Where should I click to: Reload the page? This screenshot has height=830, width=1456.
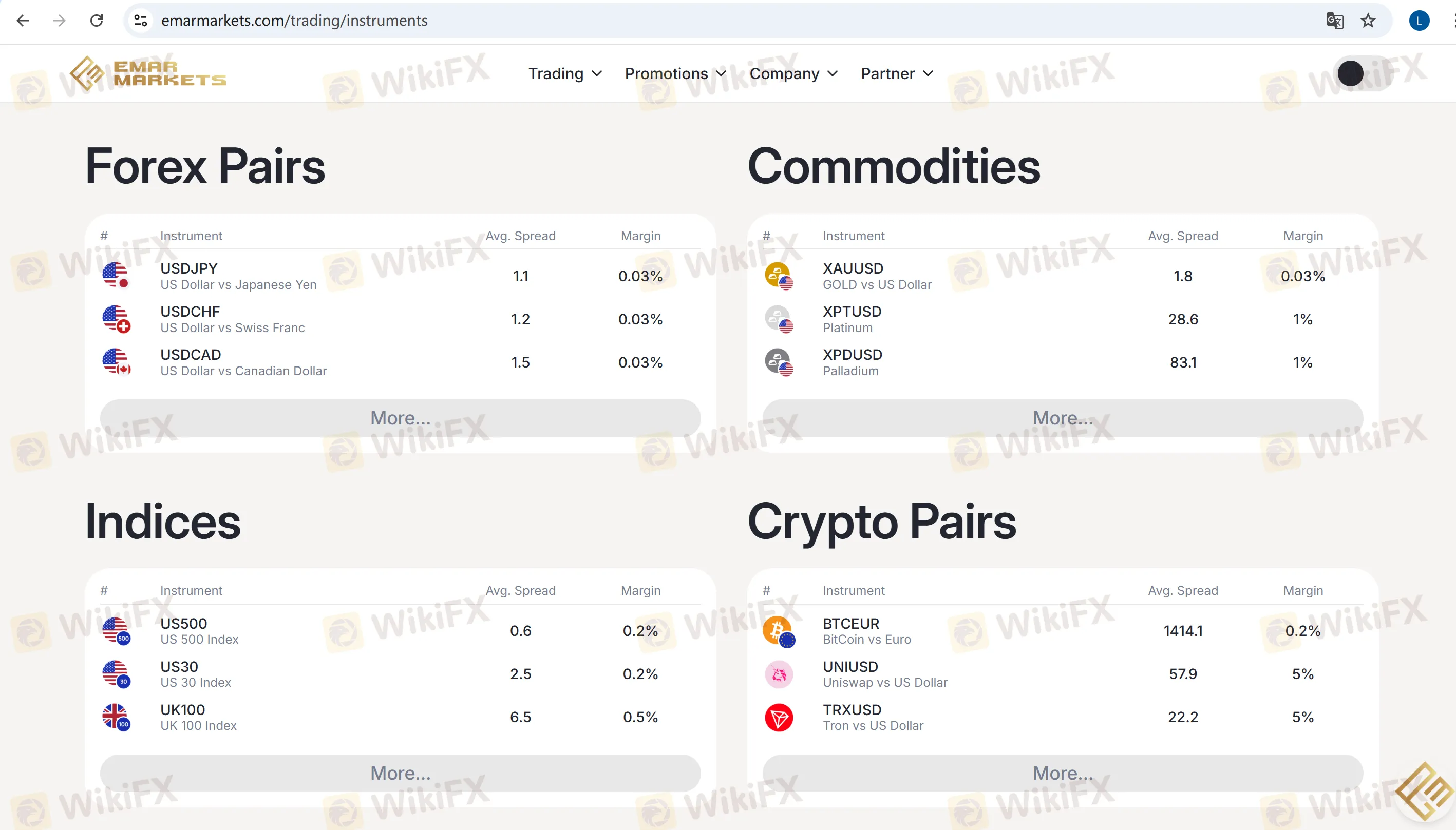point(97,21)
